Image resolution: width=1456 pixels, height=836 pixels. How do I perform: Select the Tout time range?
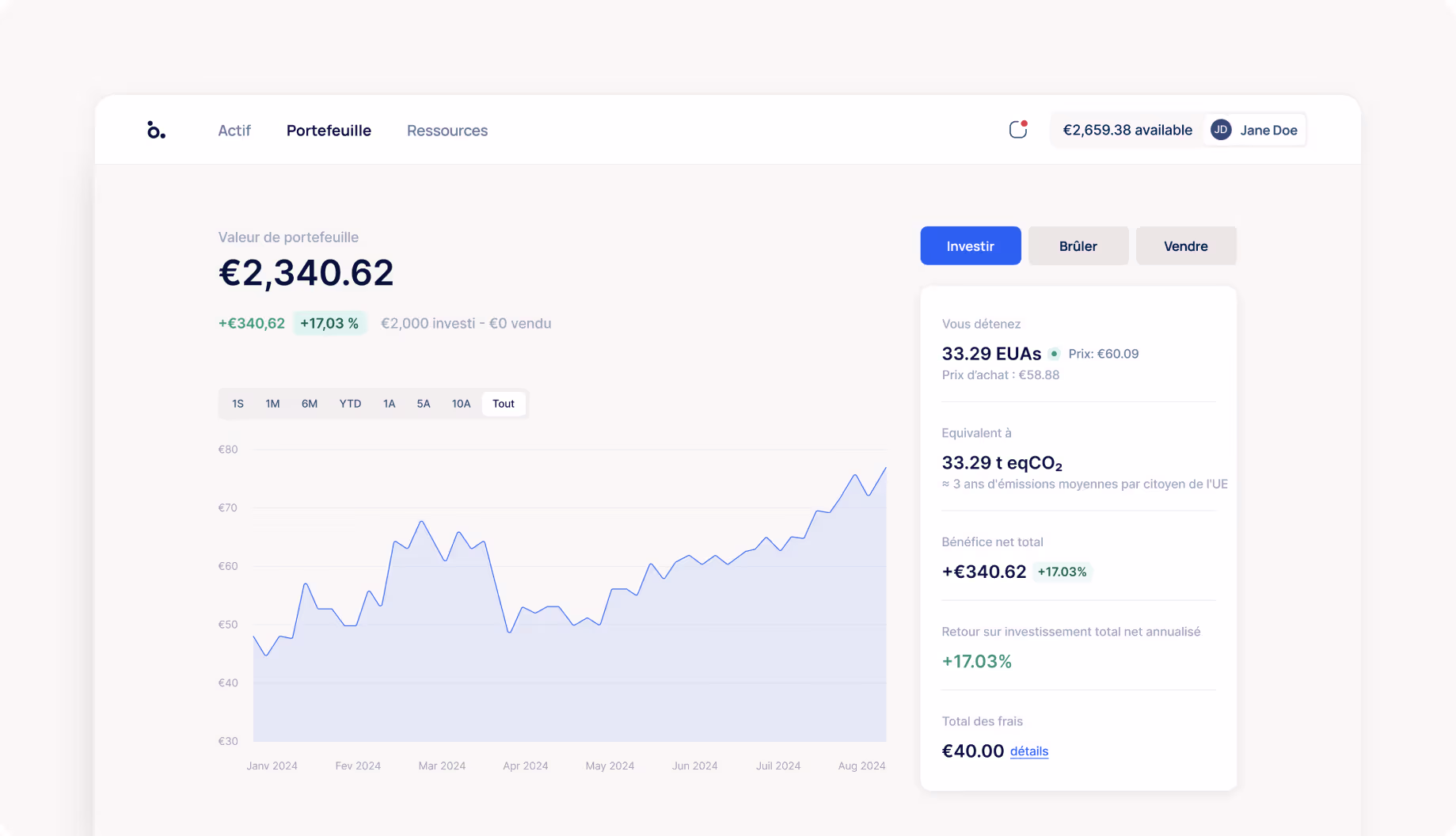504,404
